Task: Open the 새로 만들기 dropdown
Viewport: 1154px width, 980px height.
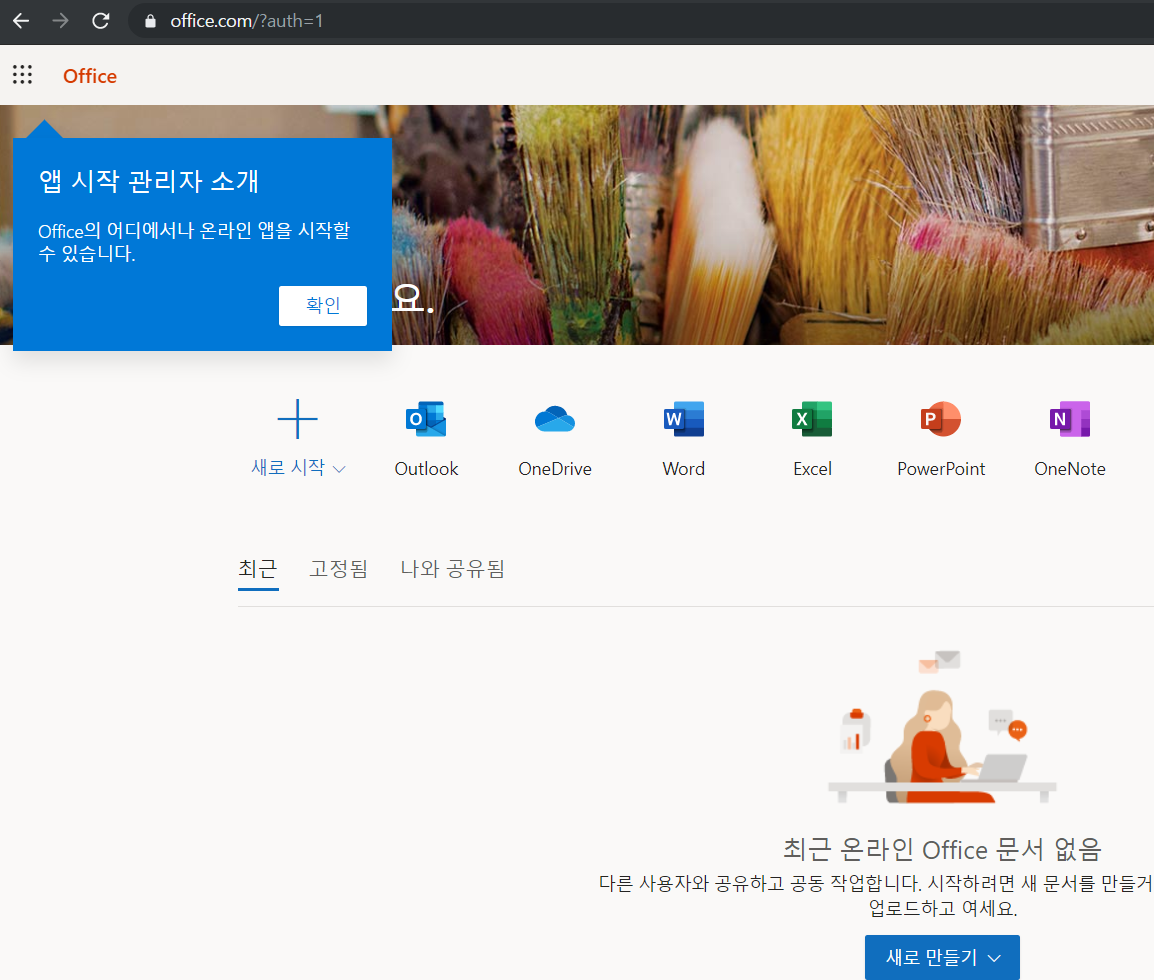Action: 941,957
